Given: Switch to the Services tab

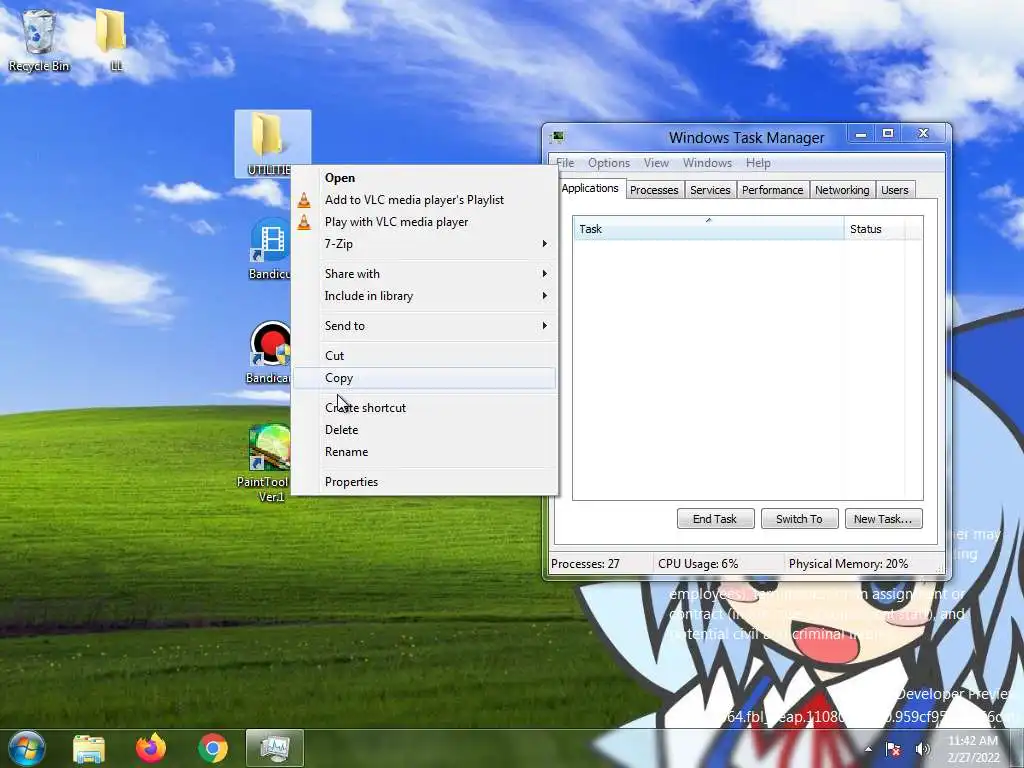Looking at the screenshot, I should click(x=710, y=190).
